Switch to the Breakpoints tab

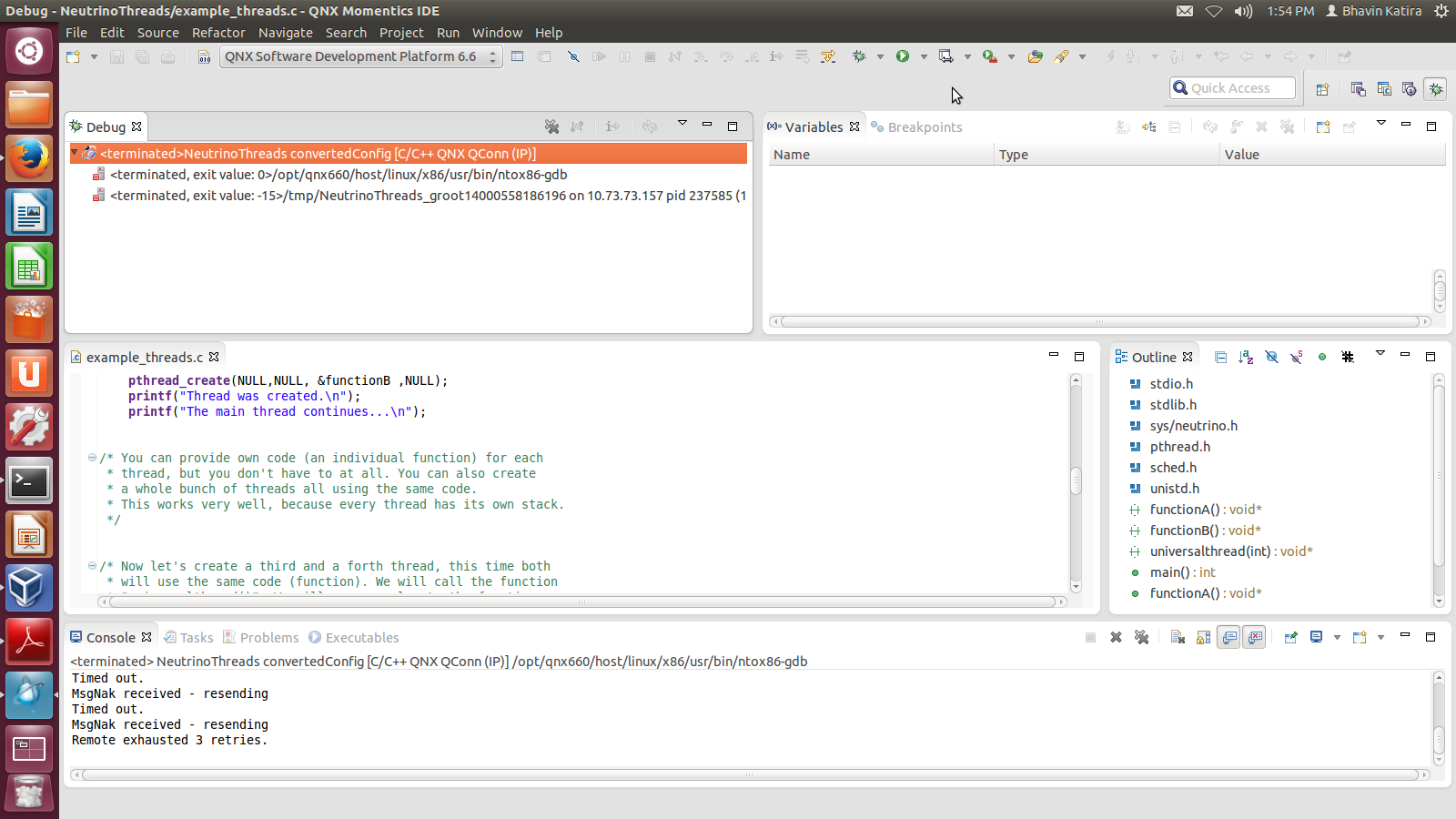[924, 127]
